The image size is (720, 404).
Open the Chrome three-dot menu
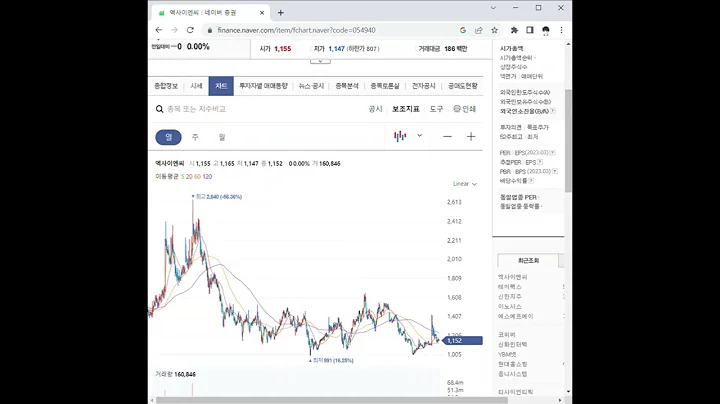[561, 30]
